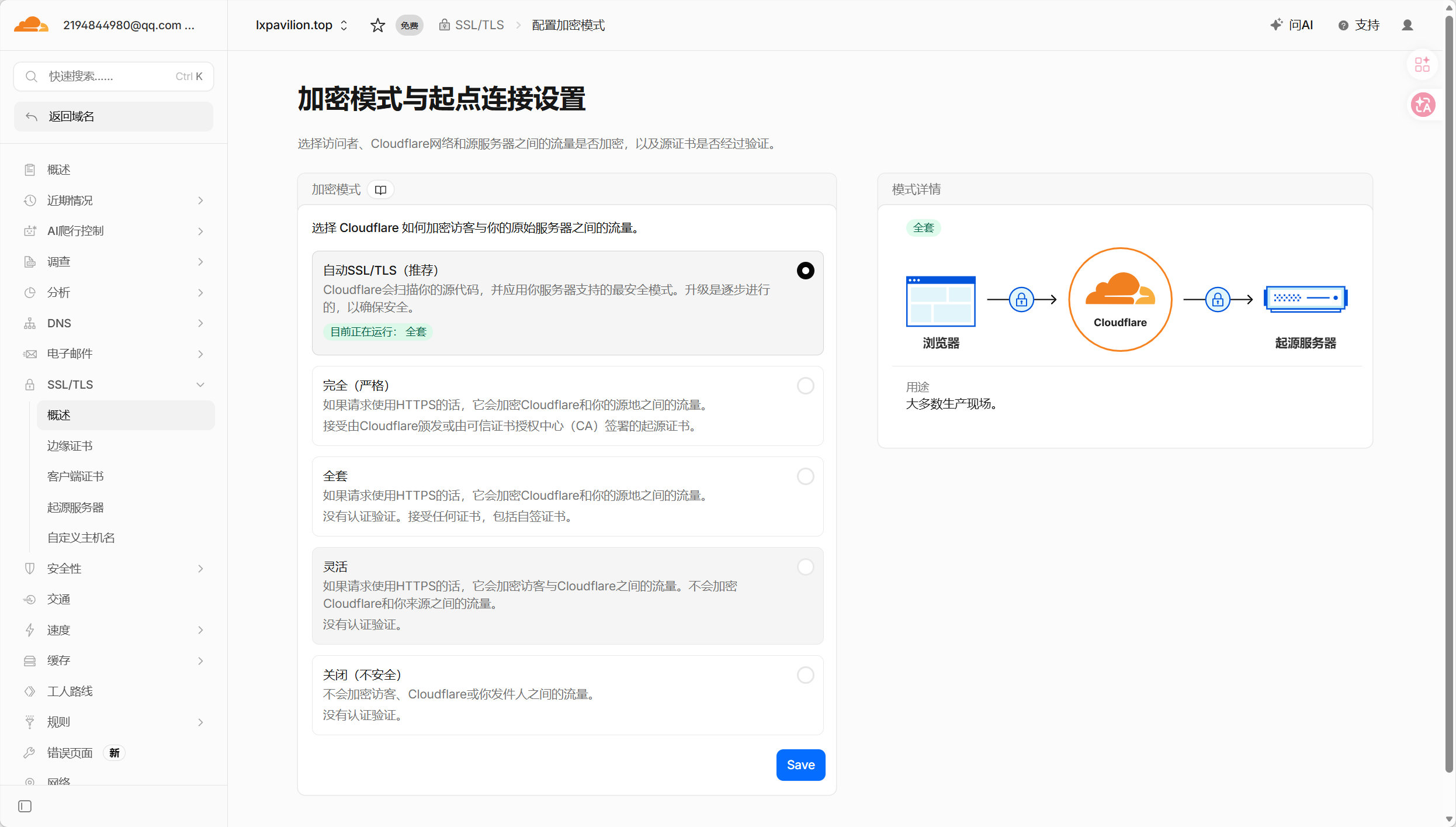Open 客户端证书 submenu item
The width and height of the screenshot is (1456, 827).
coord(126,476)
